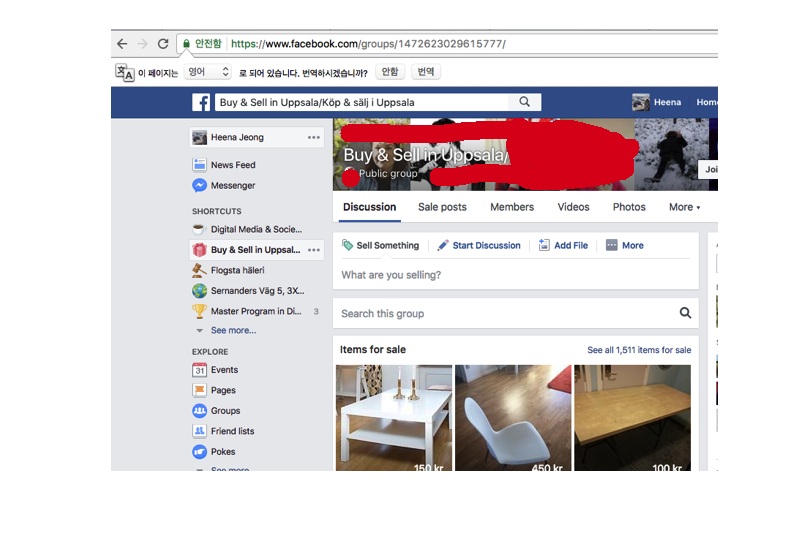Open the Videos tab
Viewport: 800px width, 552px height.
(x=573, y=207)
